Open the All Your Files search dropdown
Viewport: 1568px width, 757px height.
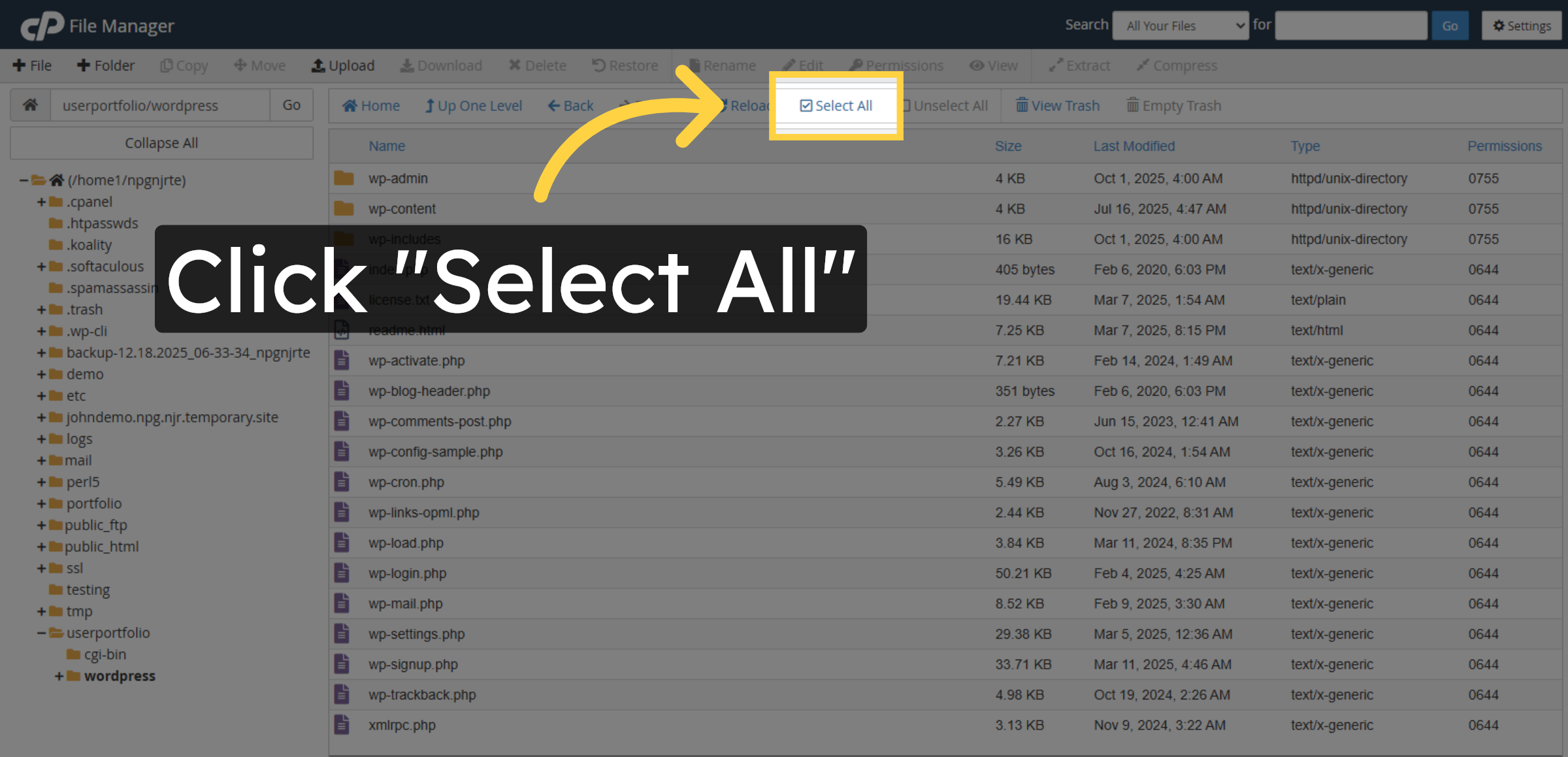pos(1181,25)
